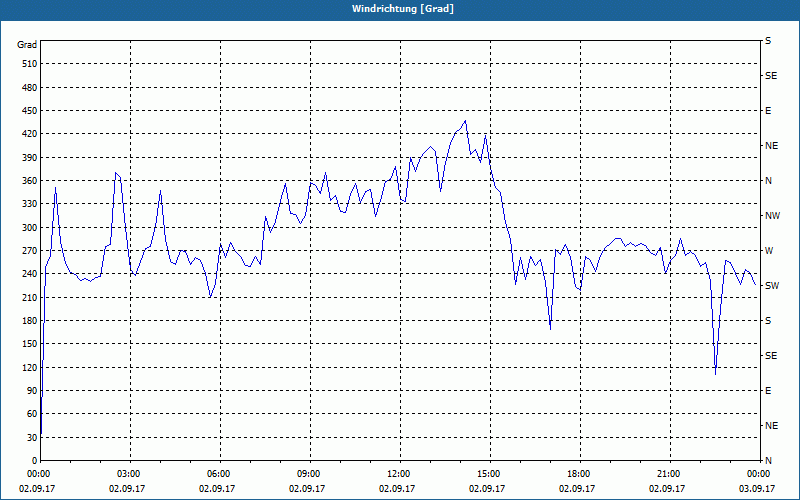Click the 180 value on the left axis

[30, 321]
